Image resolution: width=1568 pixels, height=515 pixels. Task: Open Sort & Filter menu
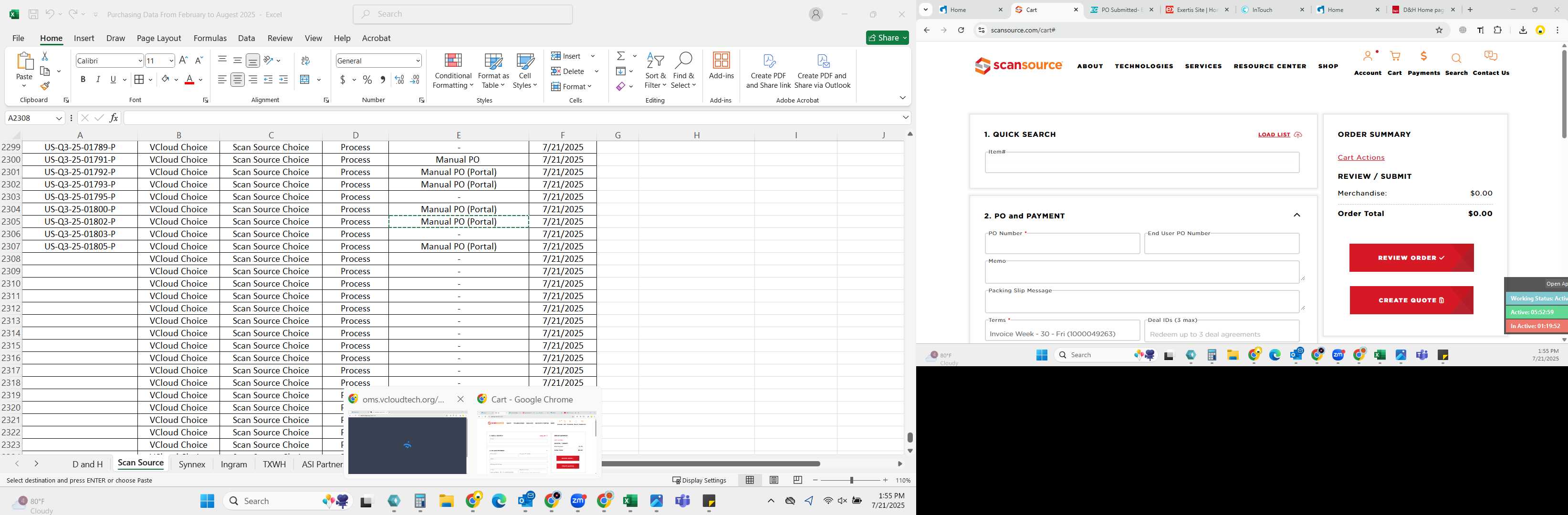pos(655,71)
